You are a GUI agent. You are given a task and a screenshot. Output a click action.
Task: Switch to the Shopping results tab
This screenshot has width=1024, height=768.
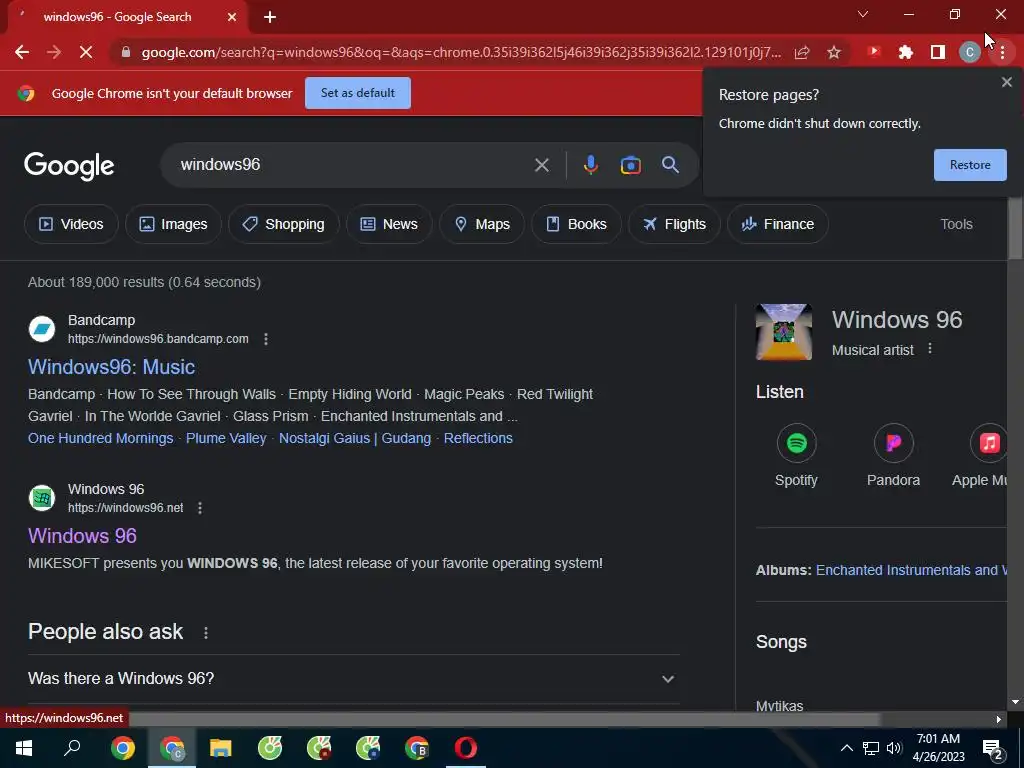283,224
